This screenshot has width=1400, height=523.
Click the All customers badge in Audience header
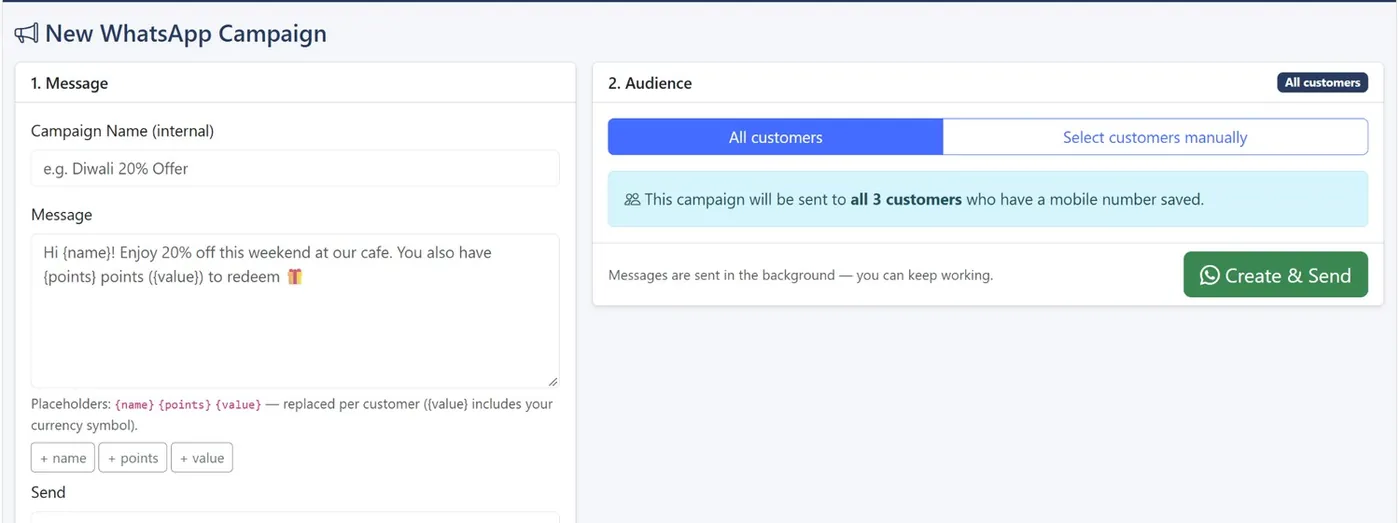1322,83
